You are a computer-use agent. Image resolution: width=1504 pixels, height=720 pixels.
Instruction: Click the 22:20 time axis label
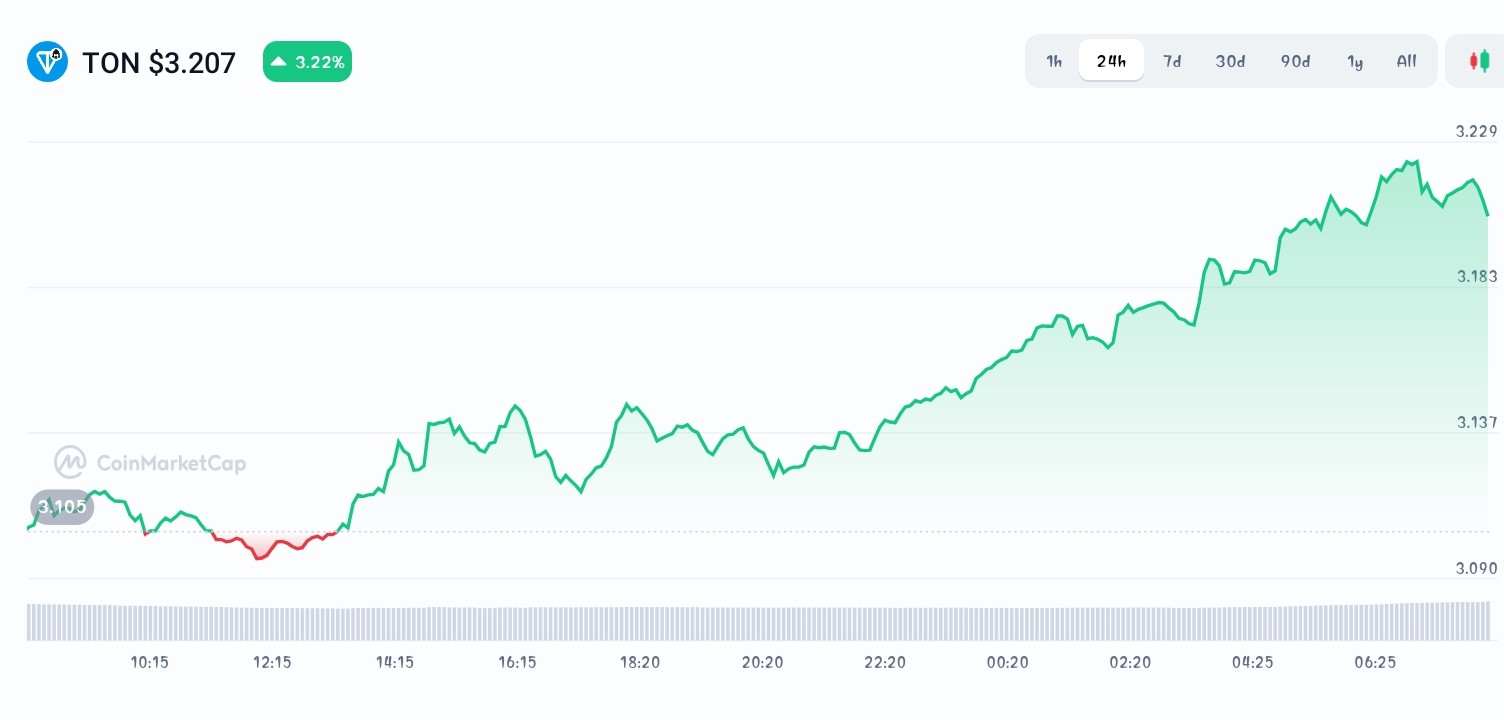coord(885,662)
